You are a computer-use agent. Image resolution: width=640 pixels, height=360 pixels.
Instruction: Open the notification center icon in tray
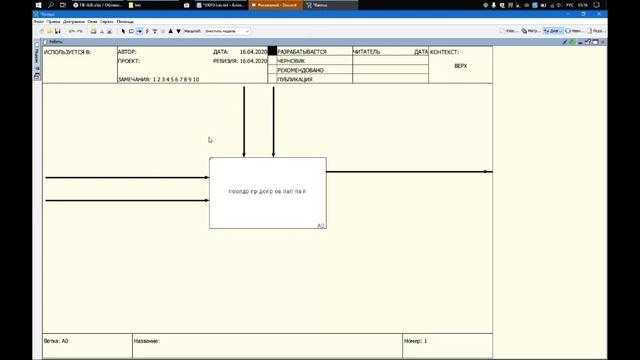(x=596, y=5)
